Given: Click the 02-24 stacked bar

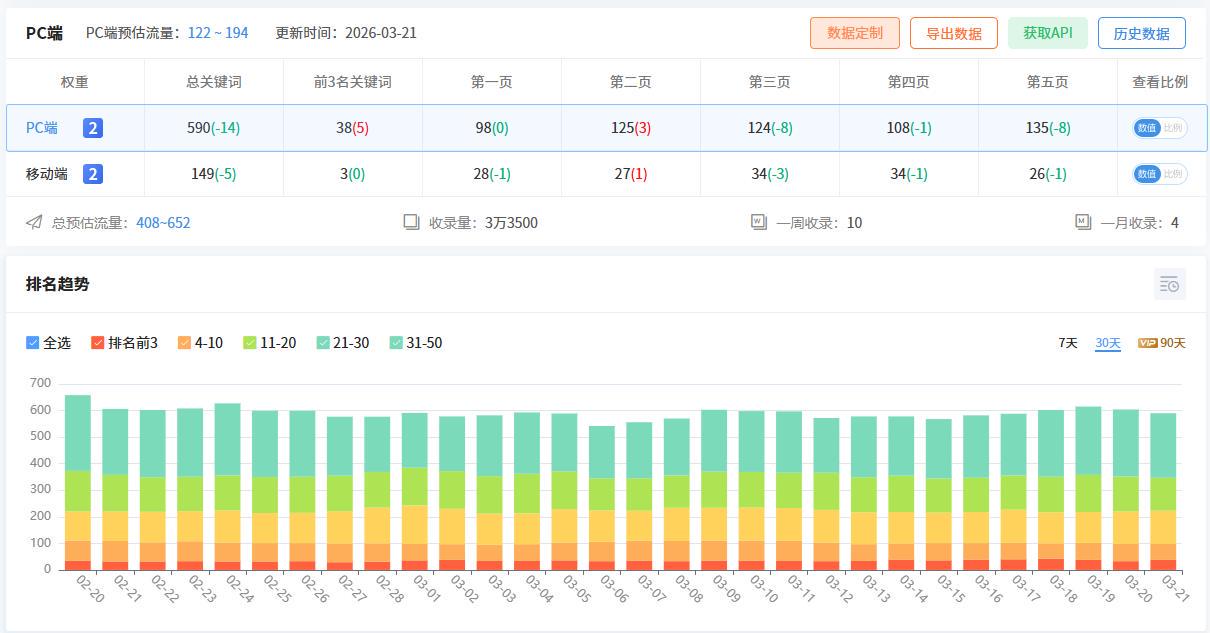Looking at the screenshot, I should click(228, 487).
